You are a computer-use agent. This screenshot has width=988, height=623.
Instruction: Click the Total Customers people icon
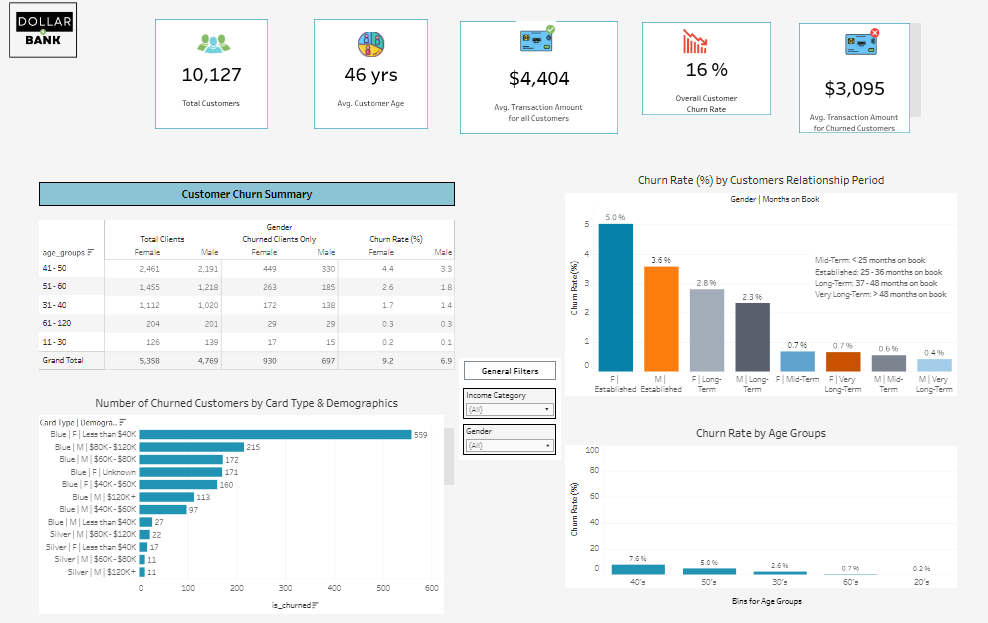(x=211, y=42)
